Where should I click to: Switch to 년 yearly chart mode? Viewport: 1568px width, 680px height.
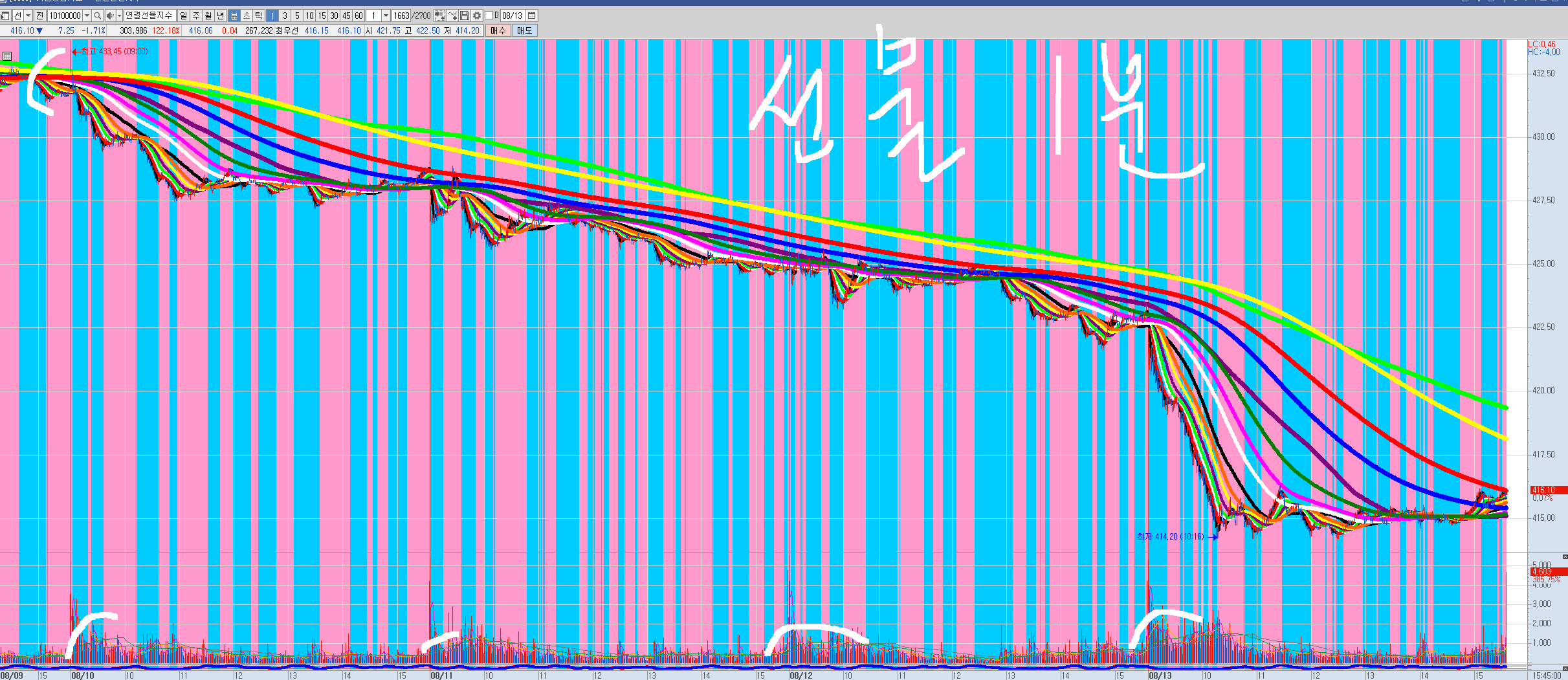[221, 16]
